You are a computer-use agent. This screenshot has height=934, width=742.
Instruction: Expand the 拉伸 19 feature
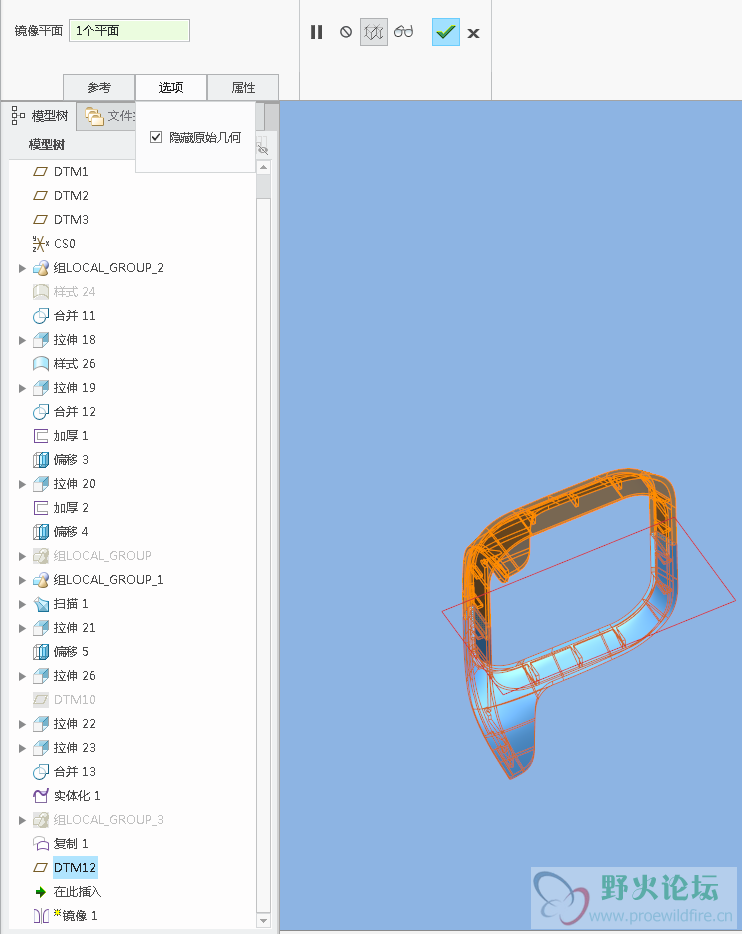coord(22,388)
